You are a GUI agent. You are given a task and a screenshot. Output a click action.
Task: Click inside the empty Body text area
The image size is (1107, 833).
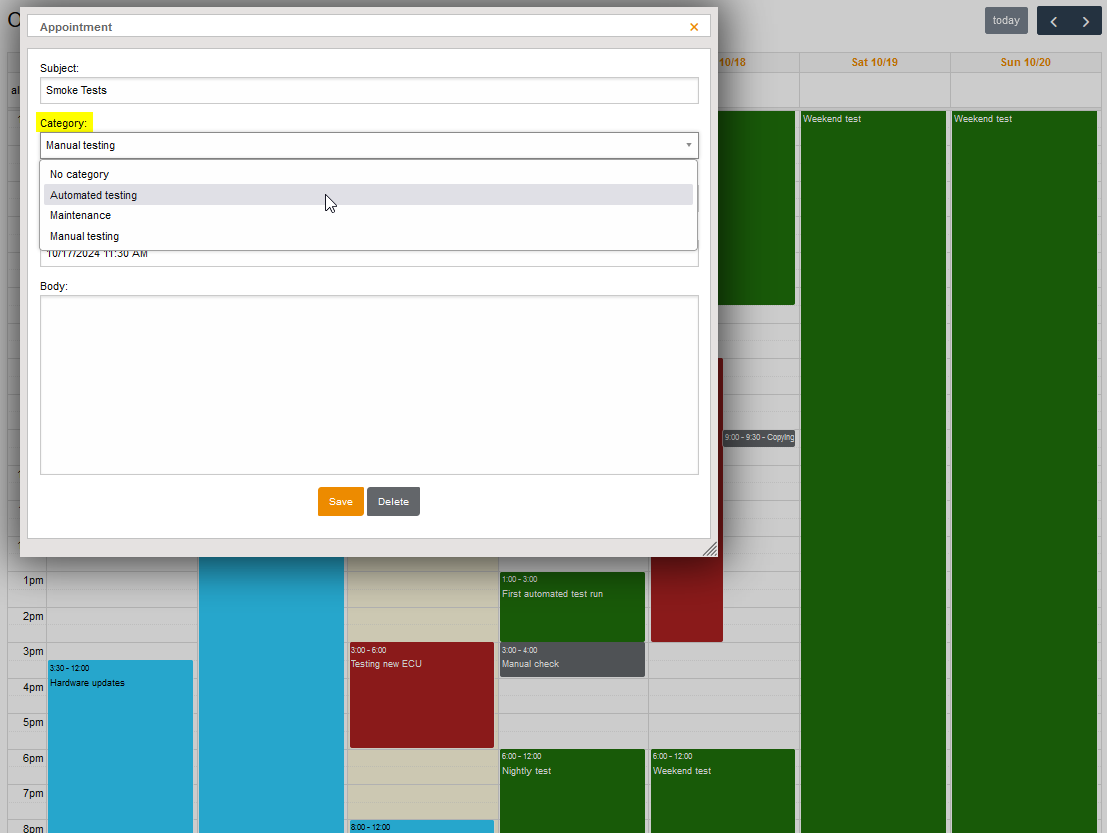pyautogui.click(x=368, y=385)
